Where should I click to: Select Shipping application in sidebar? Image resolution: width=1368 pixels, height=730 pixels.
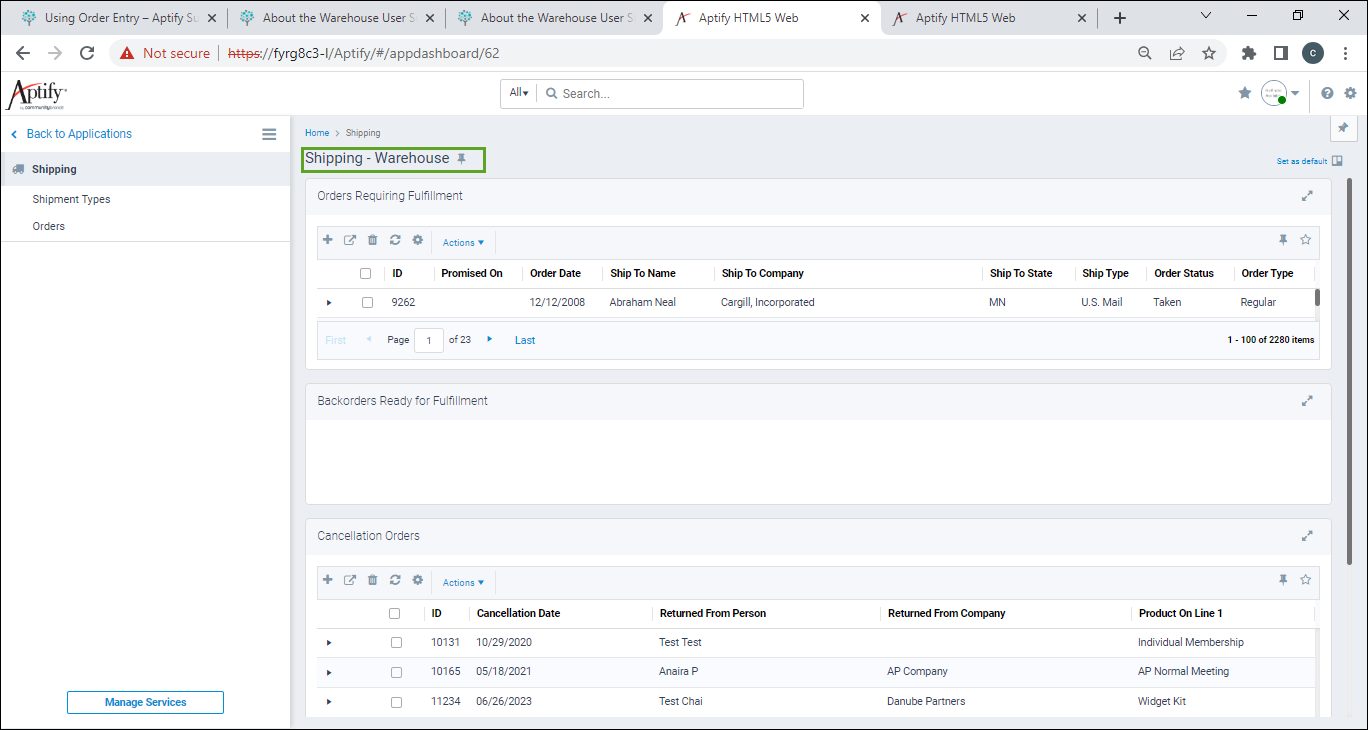145,169
